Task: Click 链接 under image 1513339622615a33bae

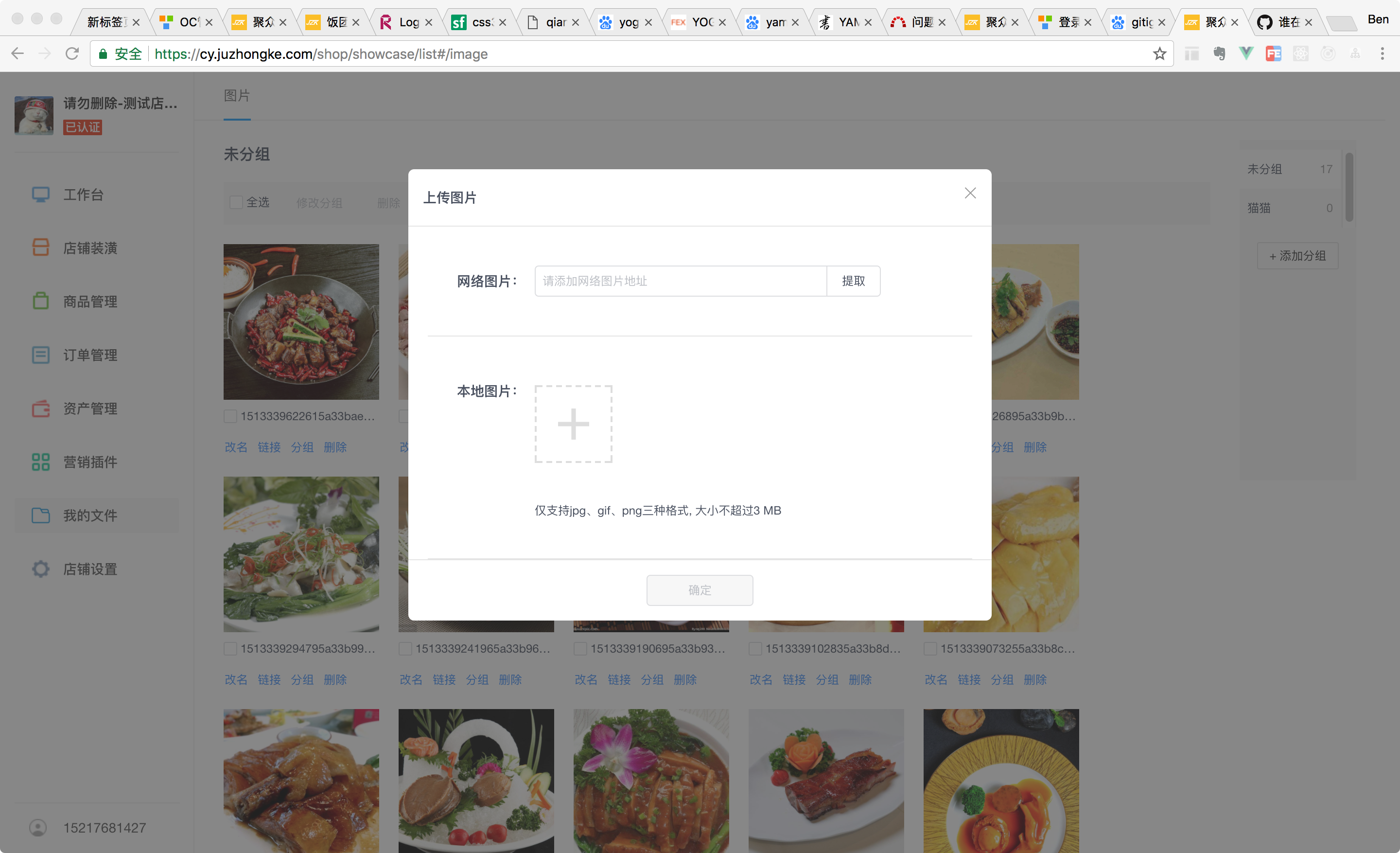Action: pyautogui.click(x=269, y=447)
